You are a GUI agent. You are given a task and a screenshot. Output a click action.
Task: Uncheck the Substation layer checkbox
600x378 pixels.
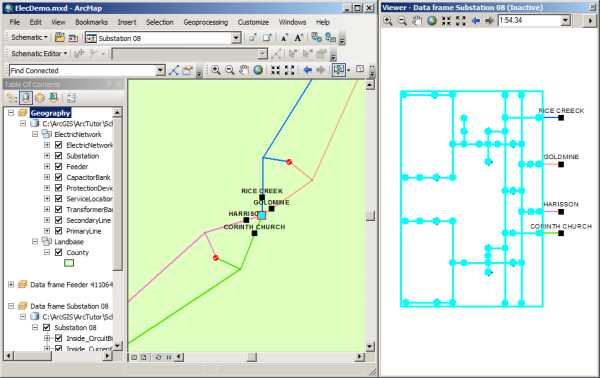(x=59, y=156)
